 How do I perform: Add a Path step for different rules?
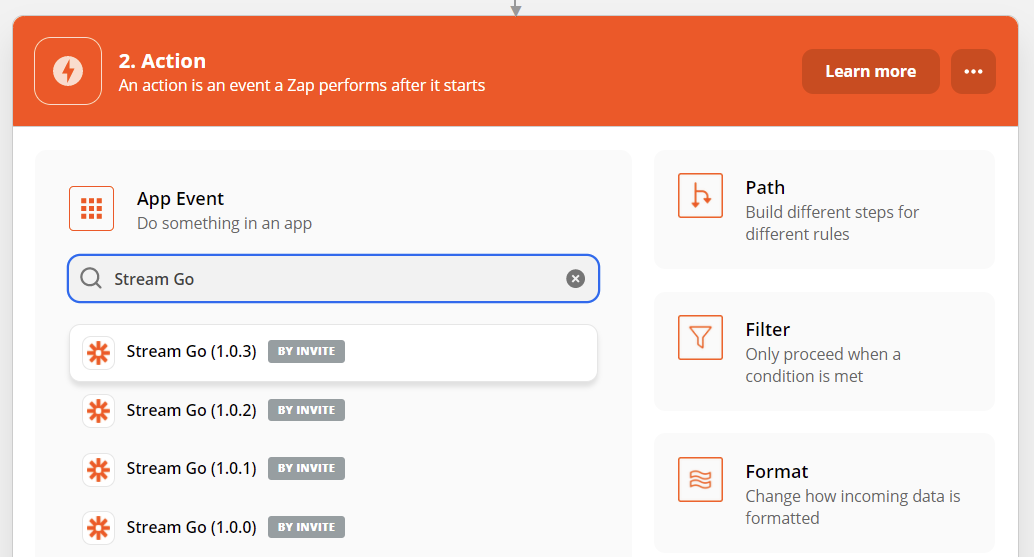point(824,210)
